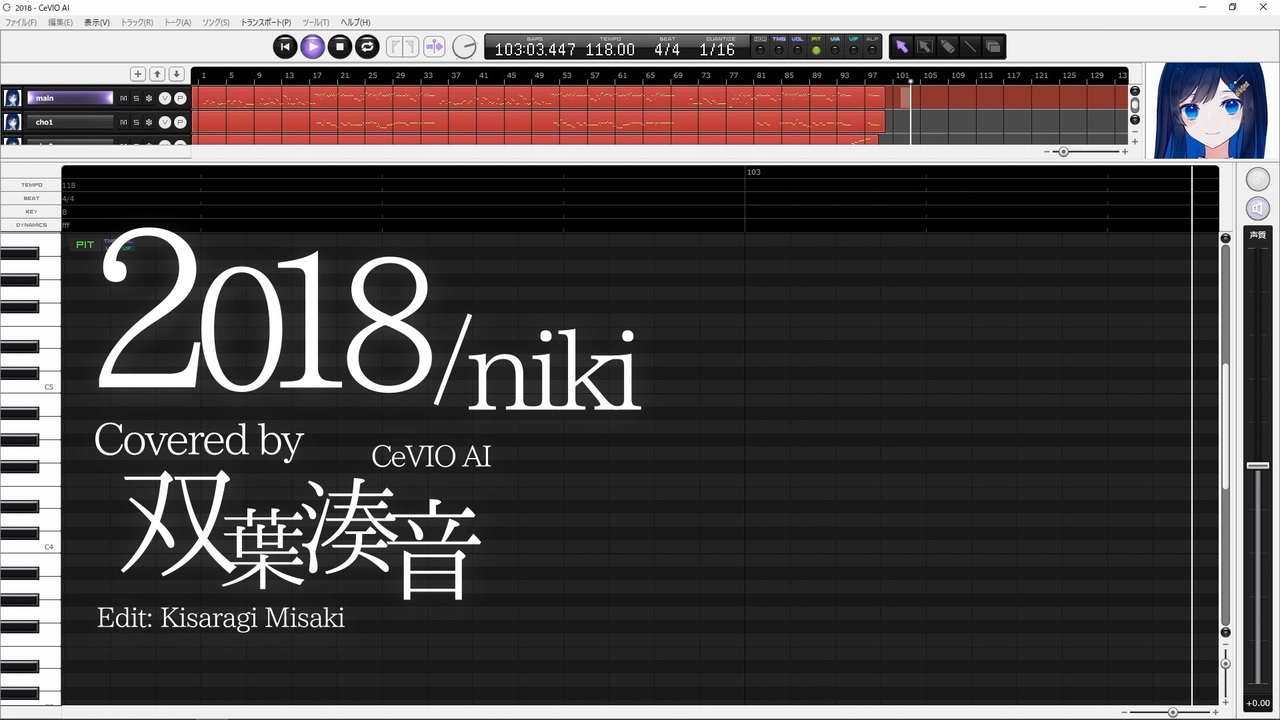Click the 声質 voice quality slider handle
1280x720 pixels.
[x=1258, y=466]
